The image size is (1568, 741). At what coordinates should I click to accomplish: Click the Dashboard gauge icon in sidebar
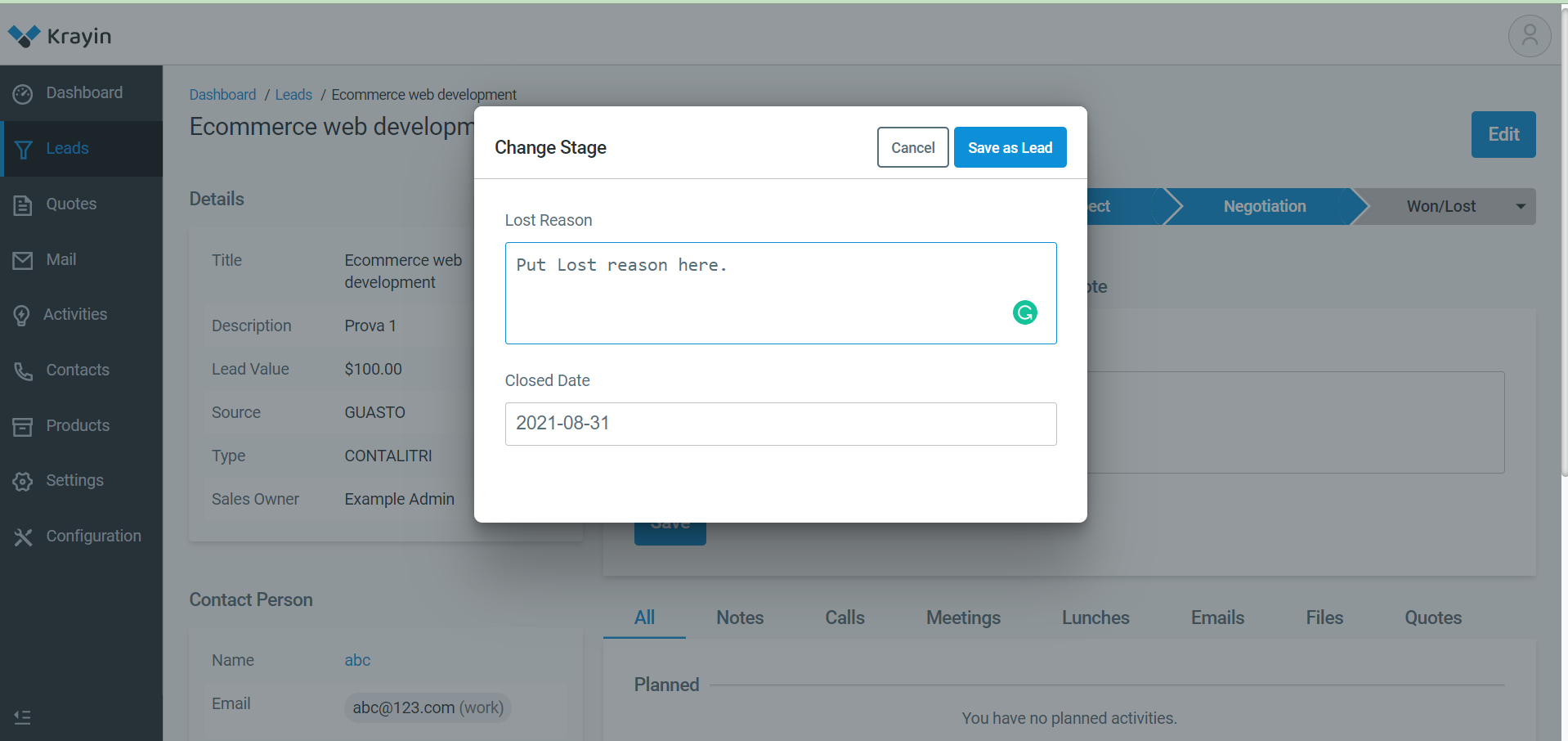click(x=23, y=94)
